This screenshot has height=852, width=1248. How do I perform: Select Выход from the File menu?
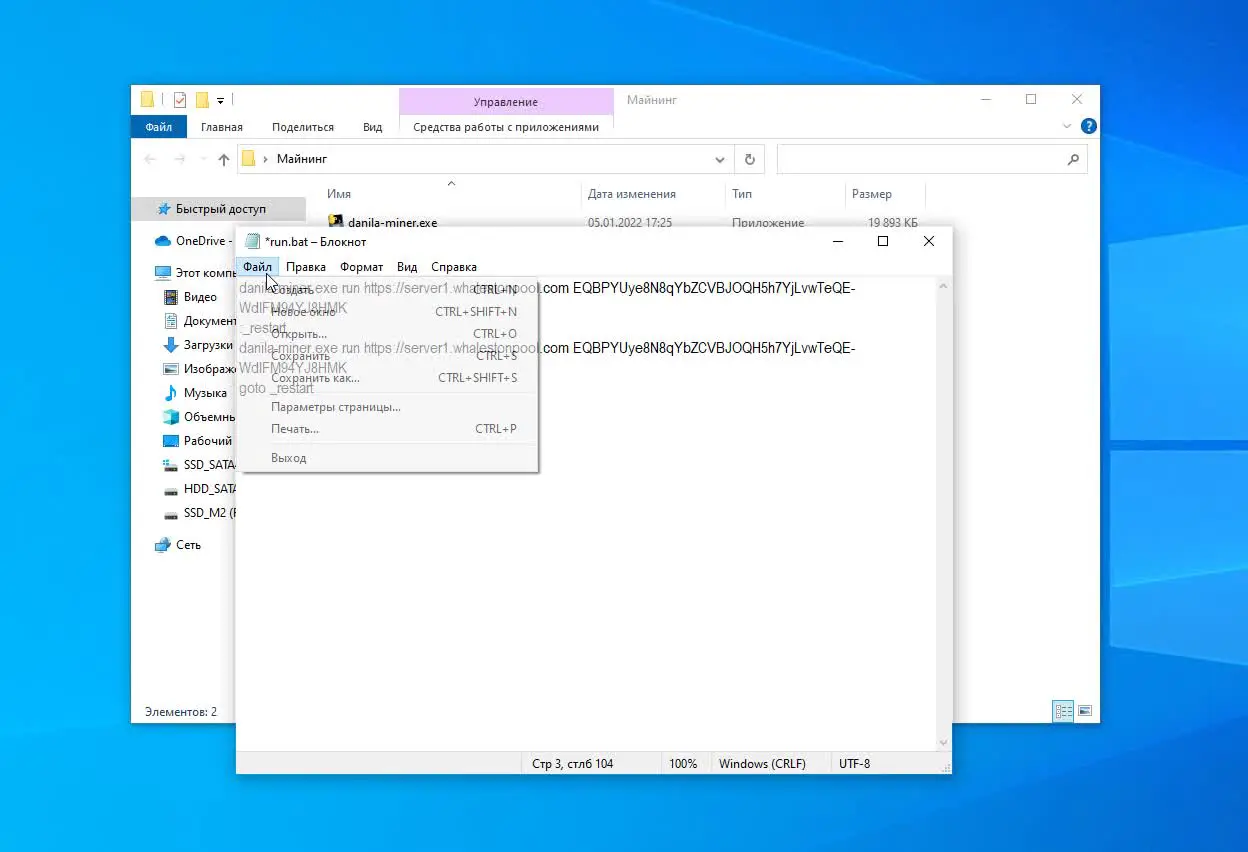(289, 458)
